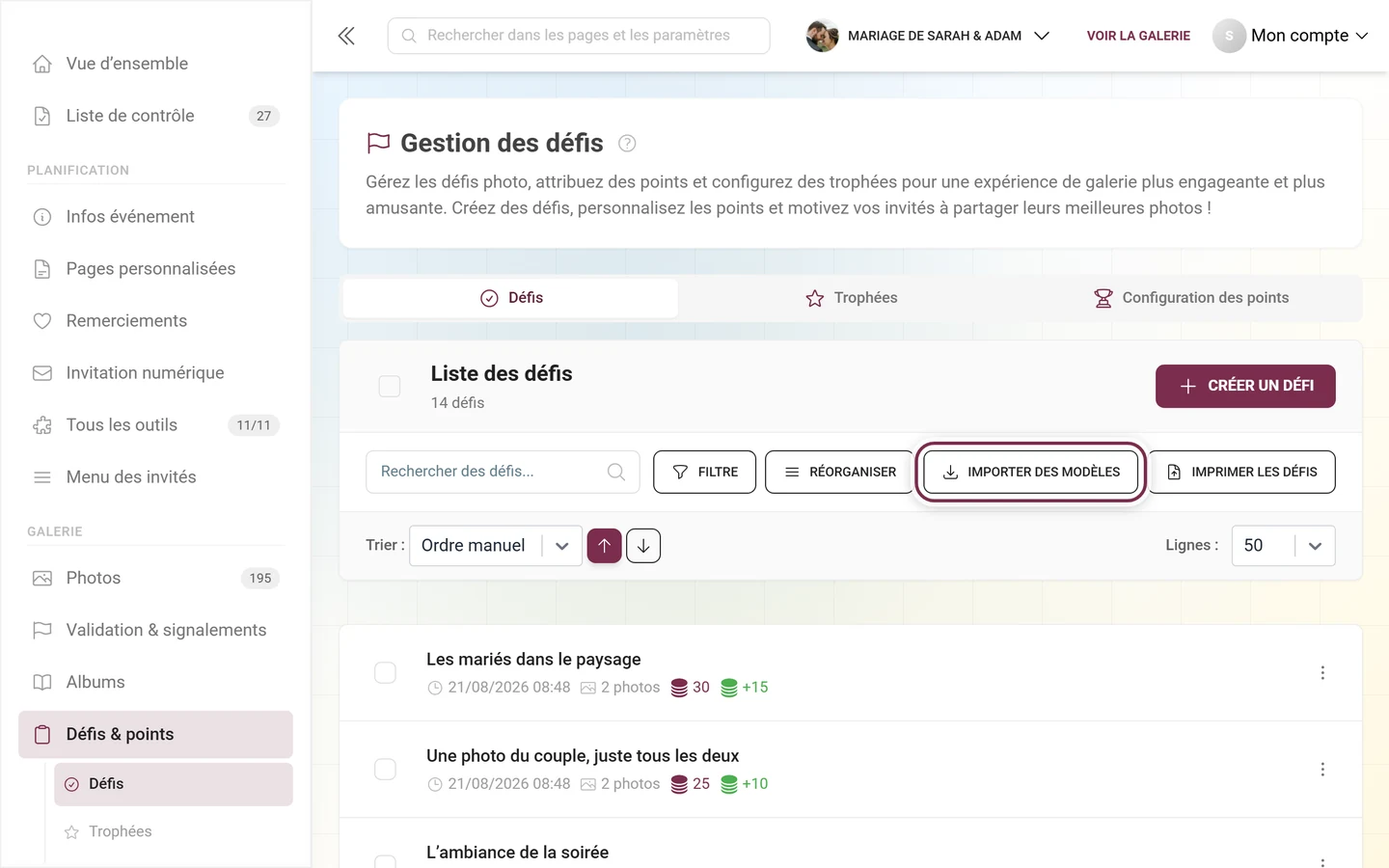
Task: Open Remerciements in the sidebar
Action: (x=155, y=321)
